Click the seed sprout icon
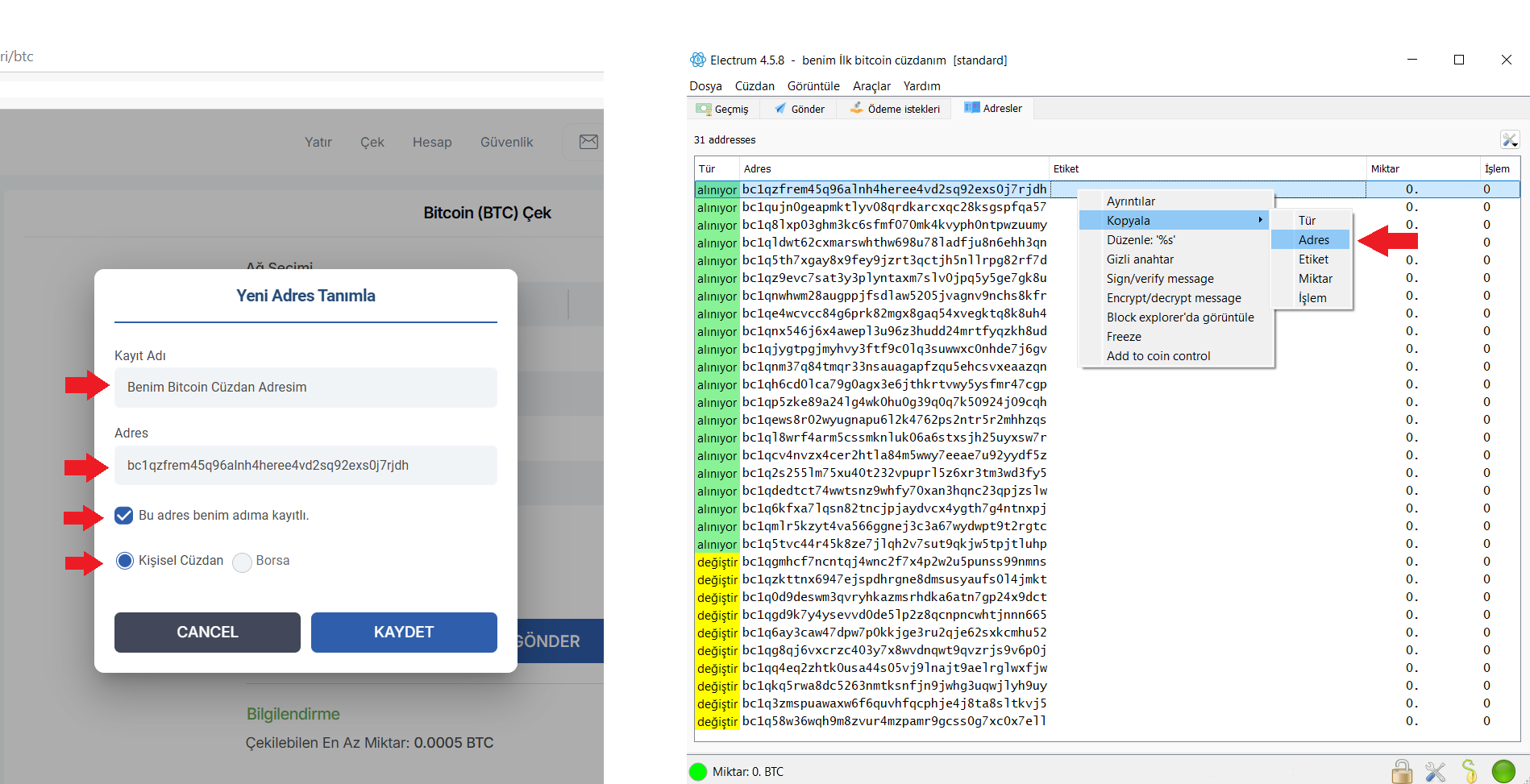Image resolution: width=1530 pixels, height=784 pixels. 1469,772
